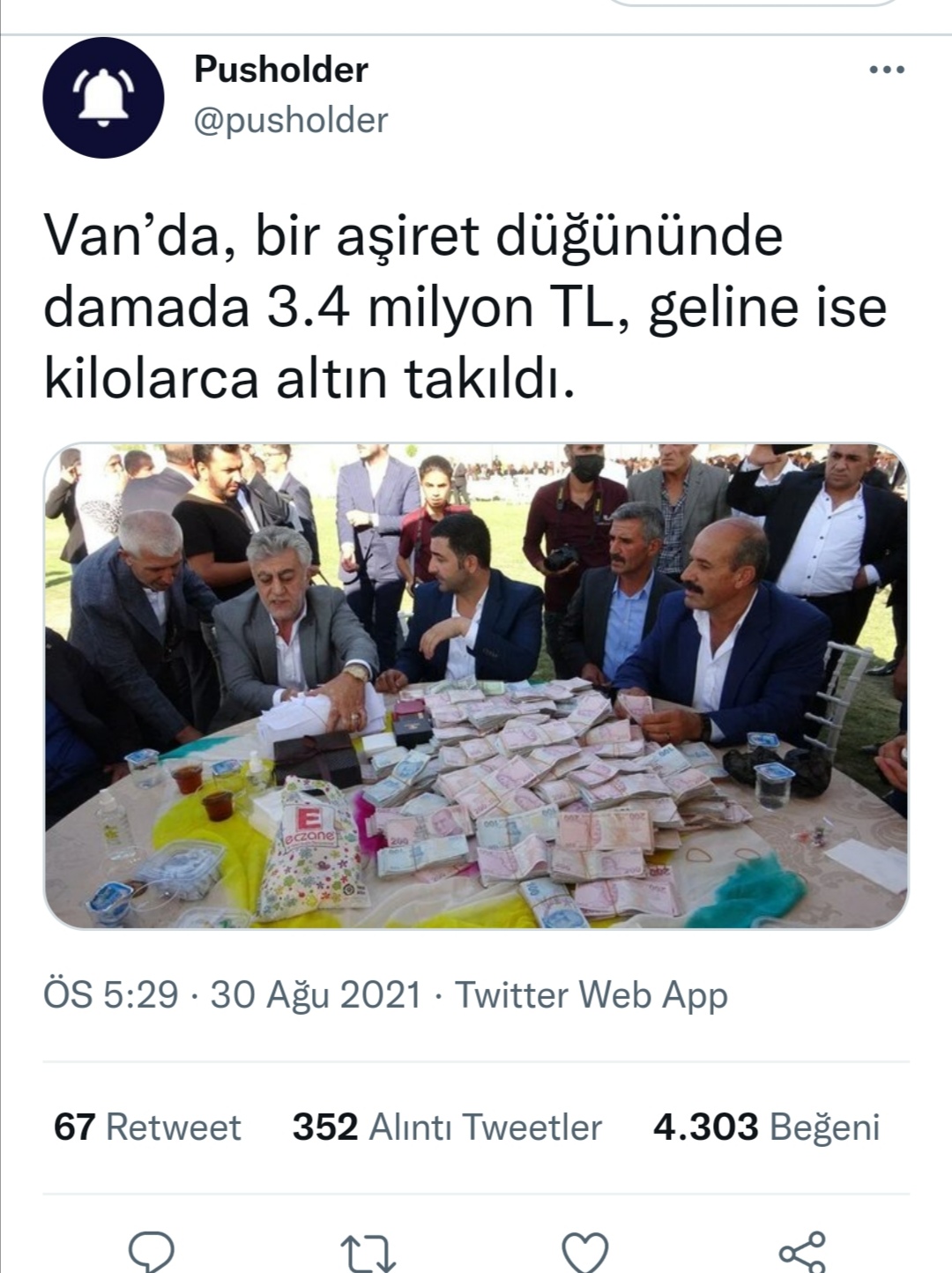Click the tweet text about Van wedding

point(465,307)
